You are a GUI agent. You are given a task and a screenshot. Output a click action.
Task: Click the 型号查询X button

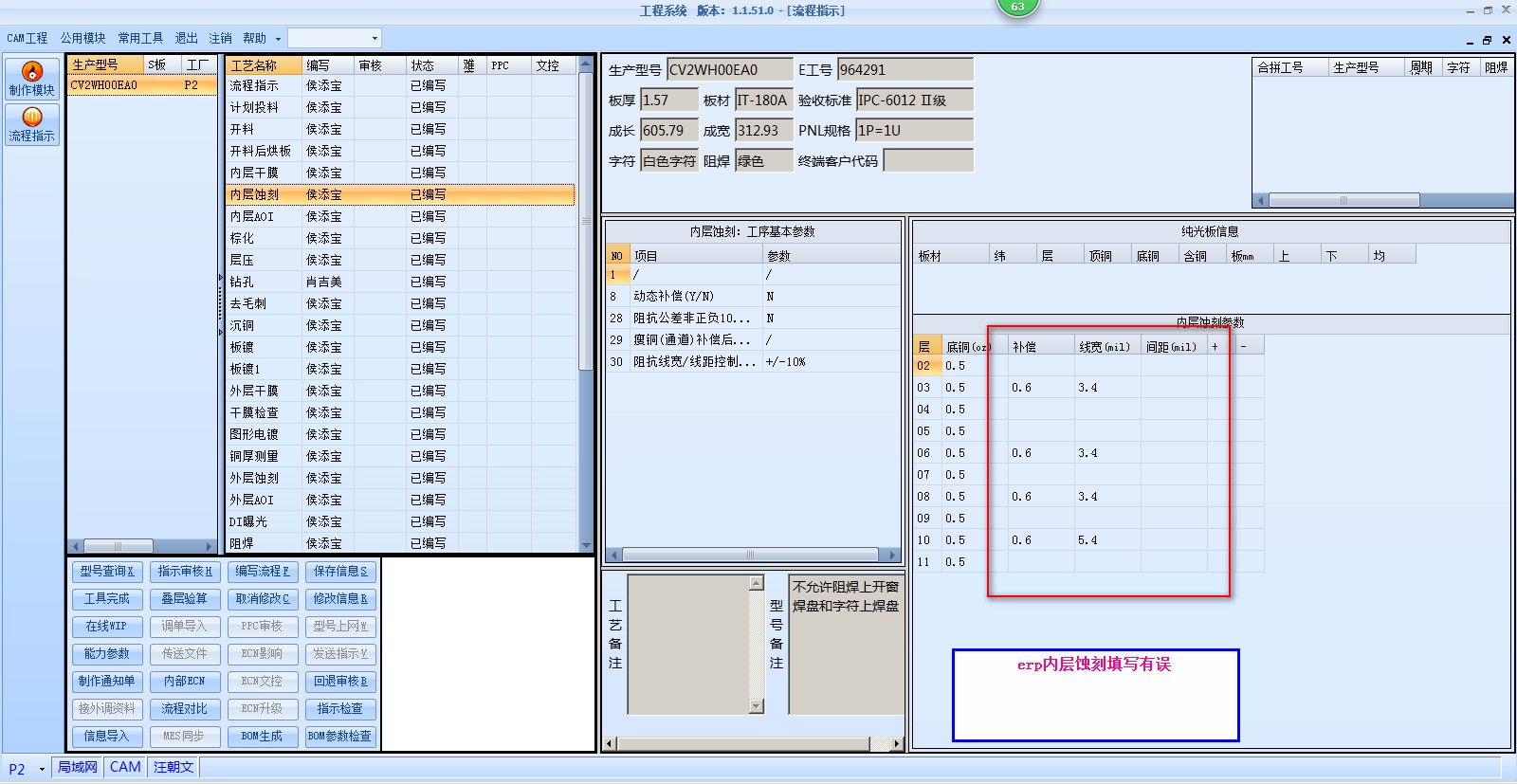pyautogui.click(x=107, y=572)
